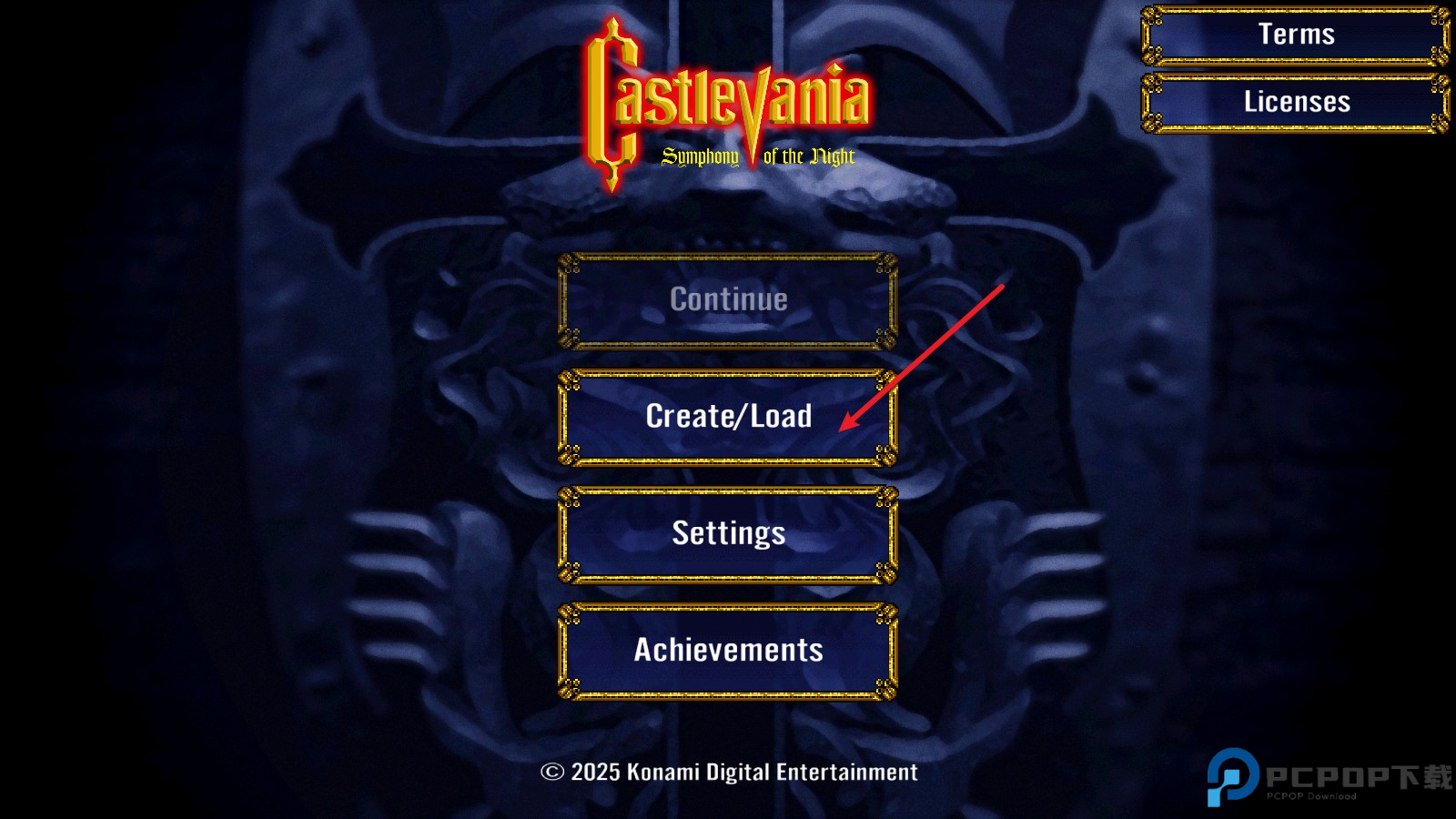Click the PCPOP下载 watermark text
This screenshot has height=819, width=1456.
click(1359, 776)
